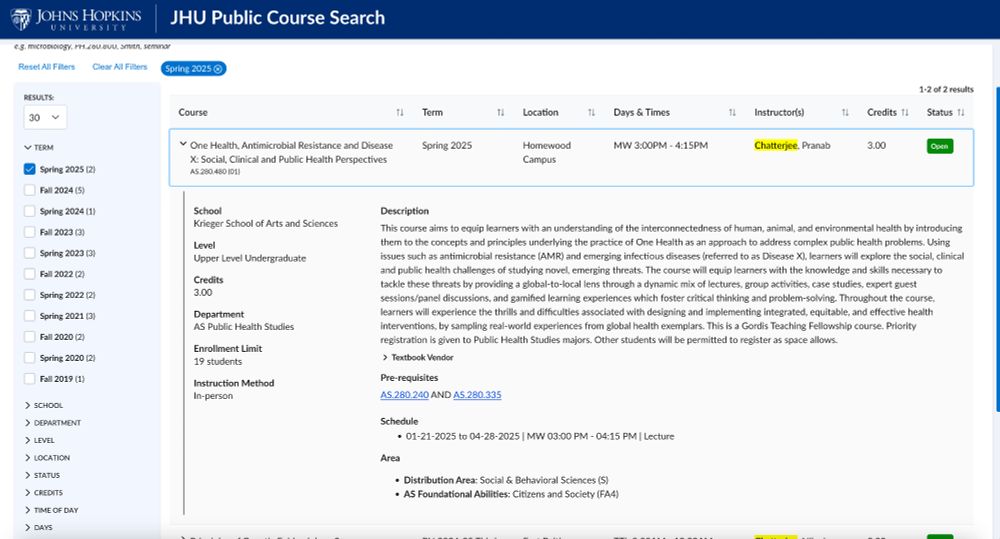Viewport: 1000px width, 539px height.
Task: Sort by Location column arrows
Action: click(591, 112)
